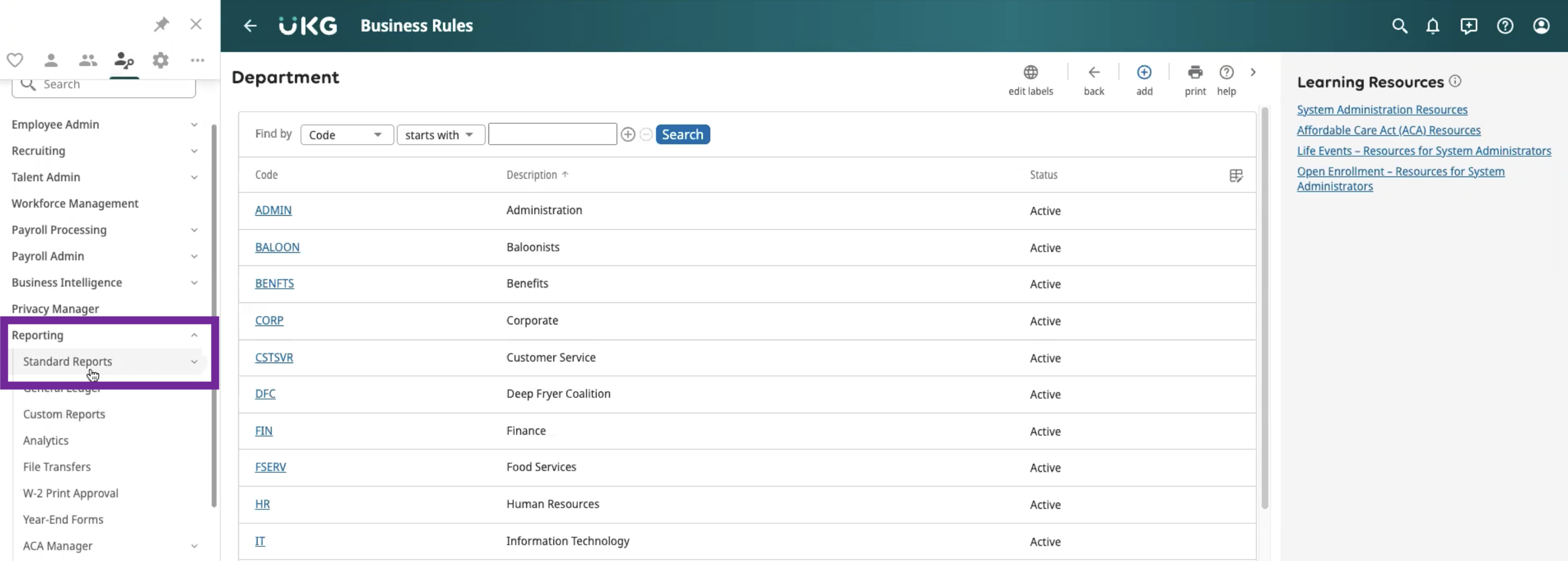This screenshot has height=561, width=1568.
Task: Click the find-by search text field
Action: coord(552,134)
